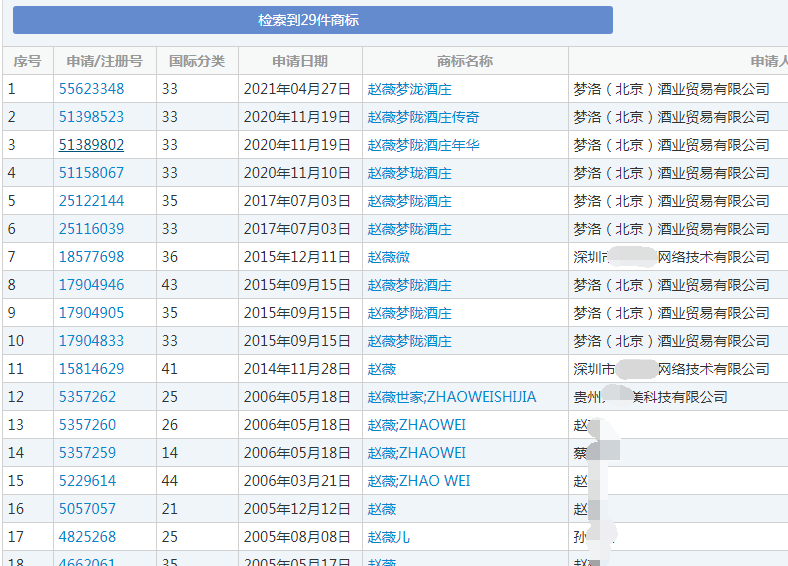
Task: Open registration number 5357260
Action: (x=87, y=425)
